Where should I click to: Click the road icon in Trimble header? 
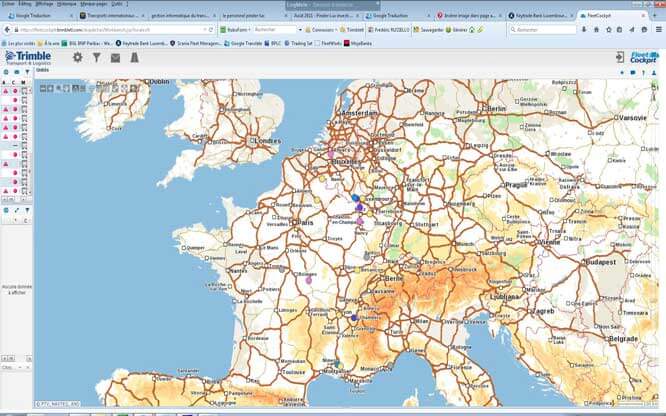click(x=134, y=57)
